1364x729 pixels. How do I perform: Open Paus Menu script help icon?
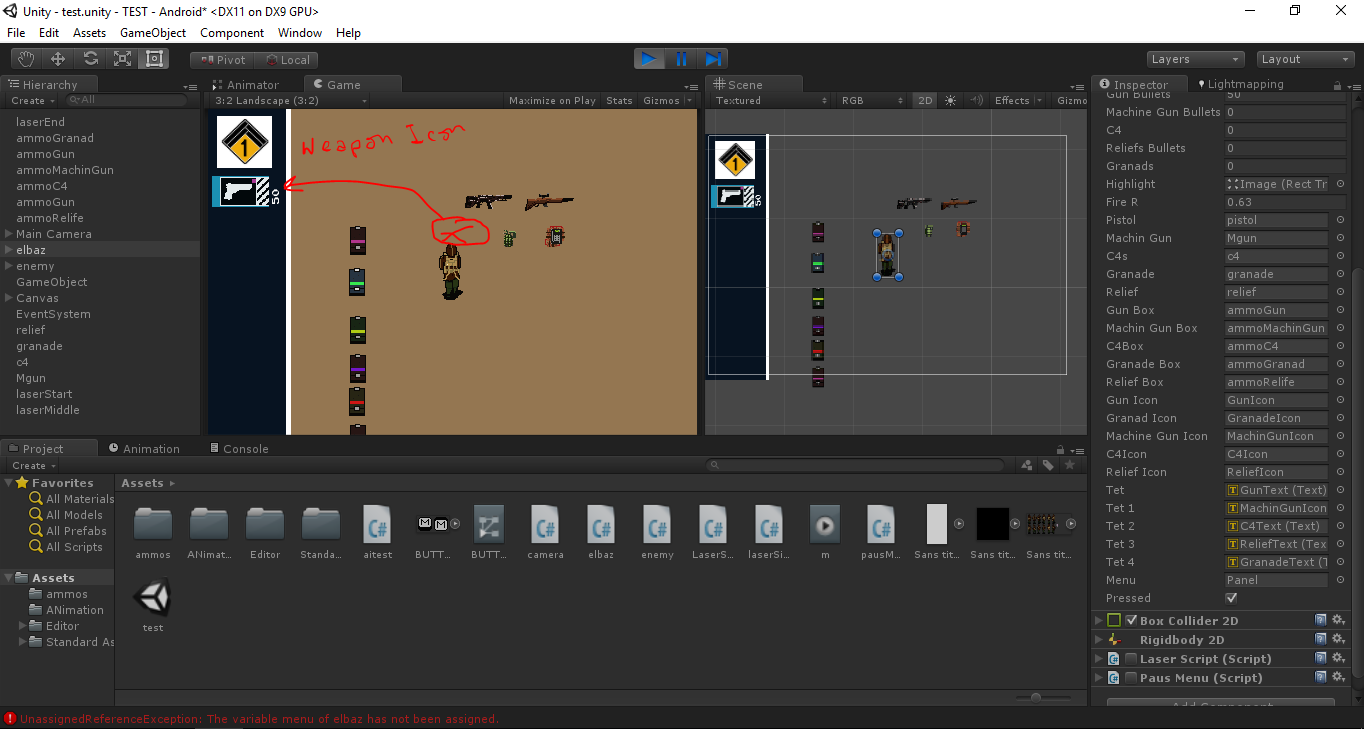(1321, 677)
